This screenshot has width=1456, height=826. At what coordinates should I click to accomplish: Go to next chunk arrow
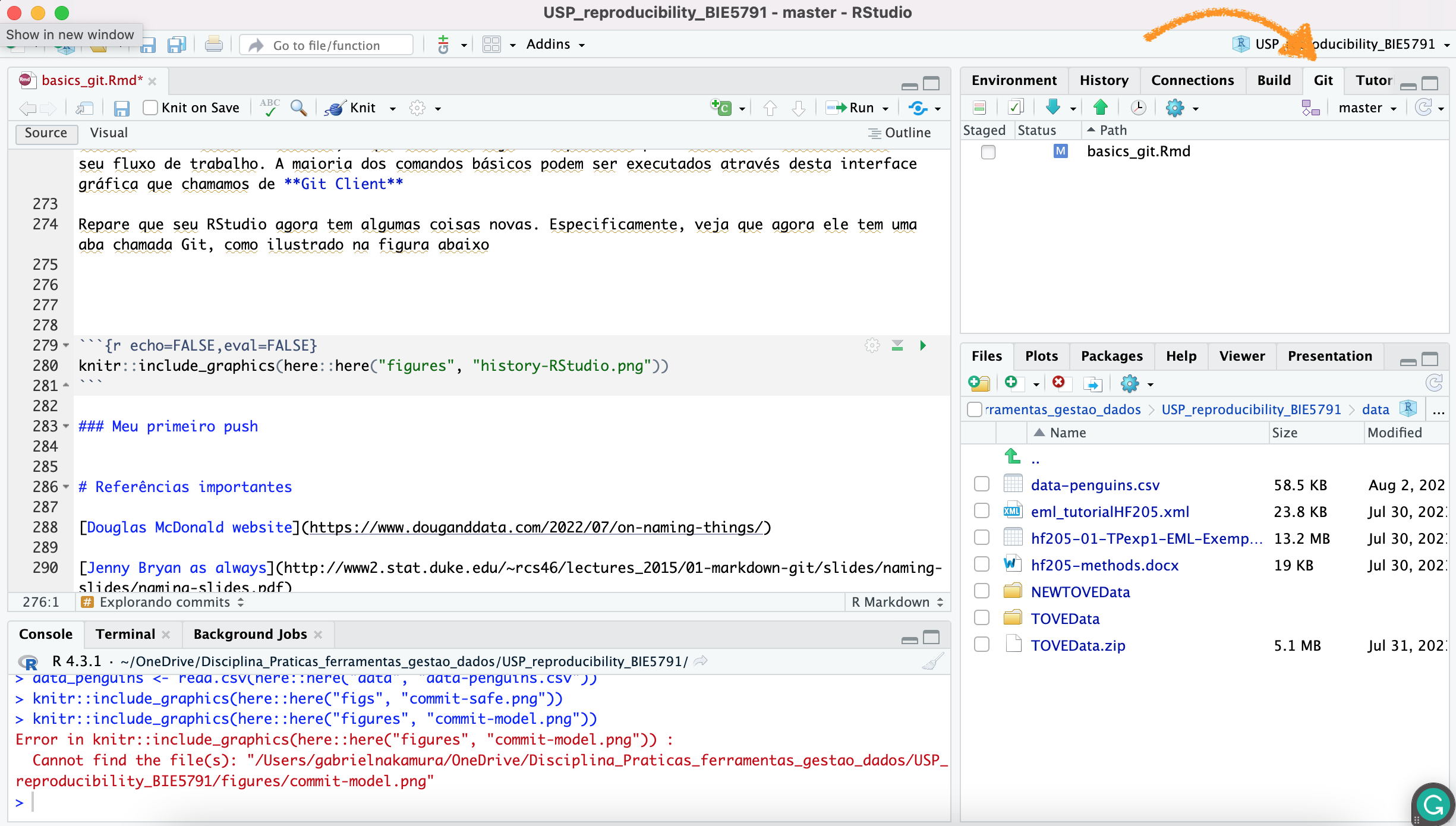(x=799, y=108)
